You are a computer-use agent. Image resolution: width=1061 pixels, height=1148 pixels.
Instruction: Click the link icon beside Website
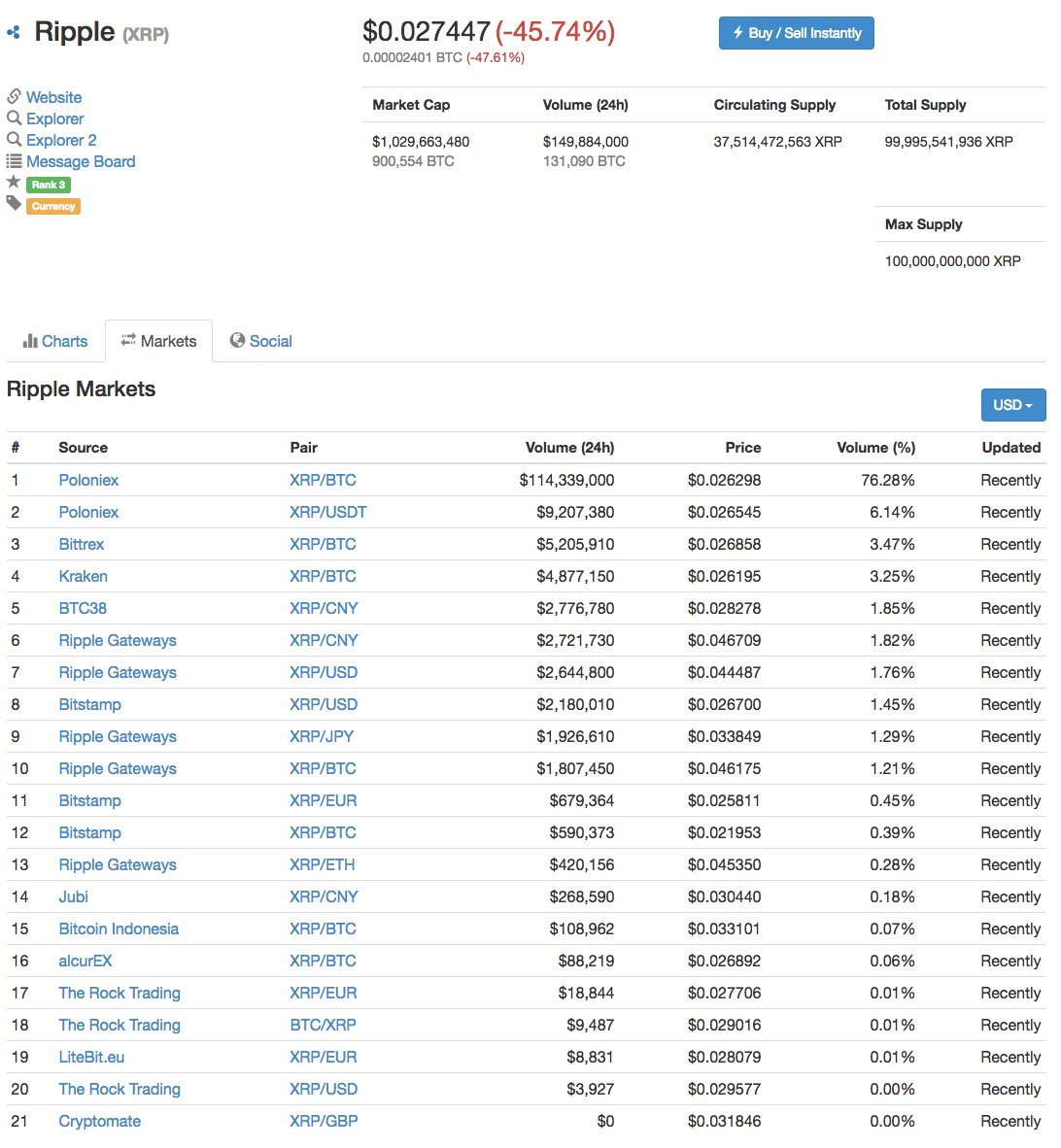point(14,96)
